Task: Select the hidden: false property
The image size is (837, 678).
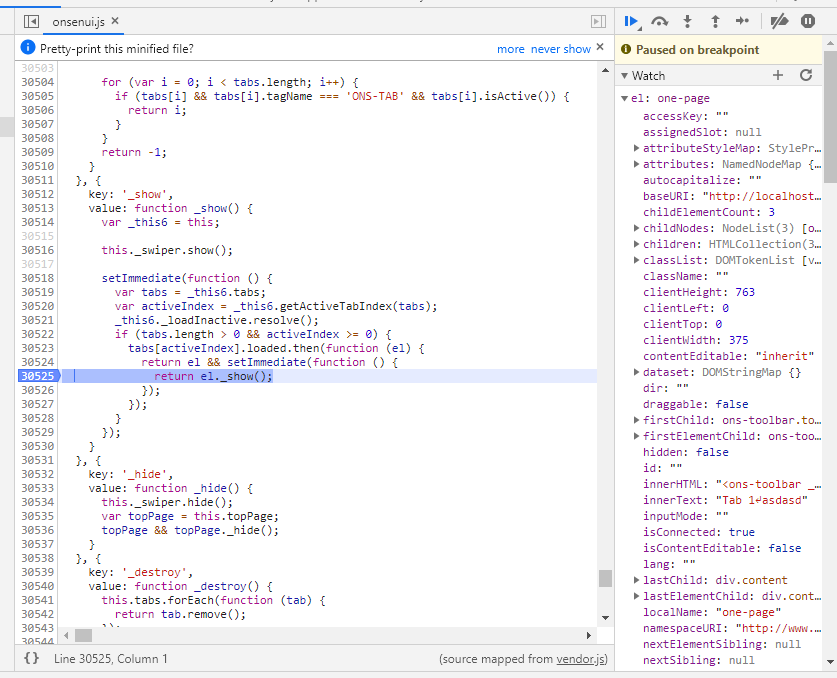Action: pyautogui.click(x=686, y=452)
